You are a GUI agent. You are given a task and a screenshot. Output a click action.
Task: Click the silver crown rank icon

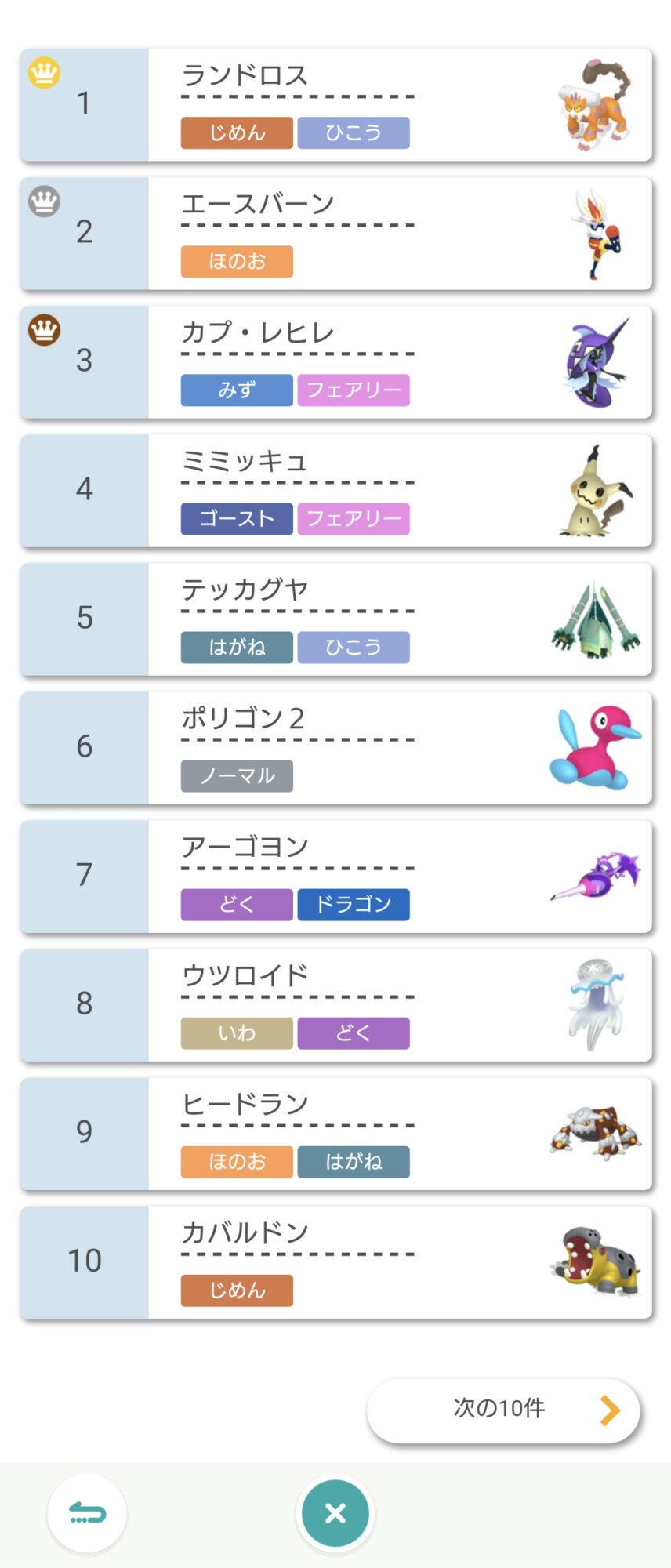[x=45, y=201]
